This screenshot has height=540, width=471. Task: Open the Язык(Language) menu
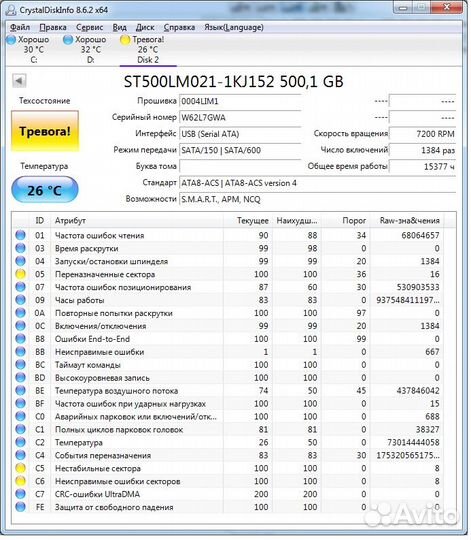(234, 27)
